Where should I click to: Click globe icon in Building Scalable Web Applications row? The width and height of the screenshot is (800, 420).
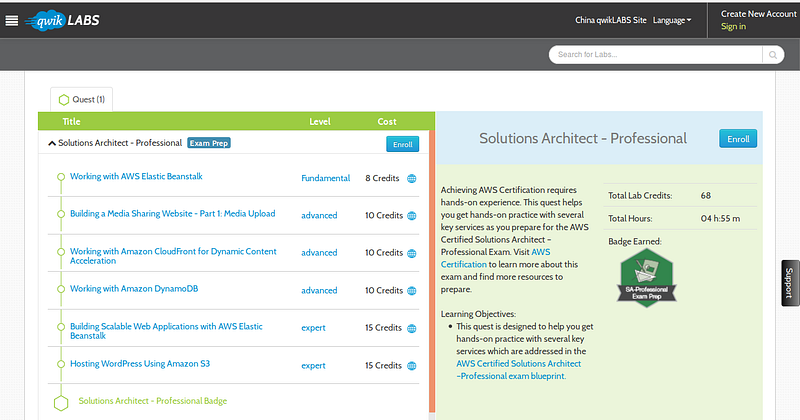[412, 328]
